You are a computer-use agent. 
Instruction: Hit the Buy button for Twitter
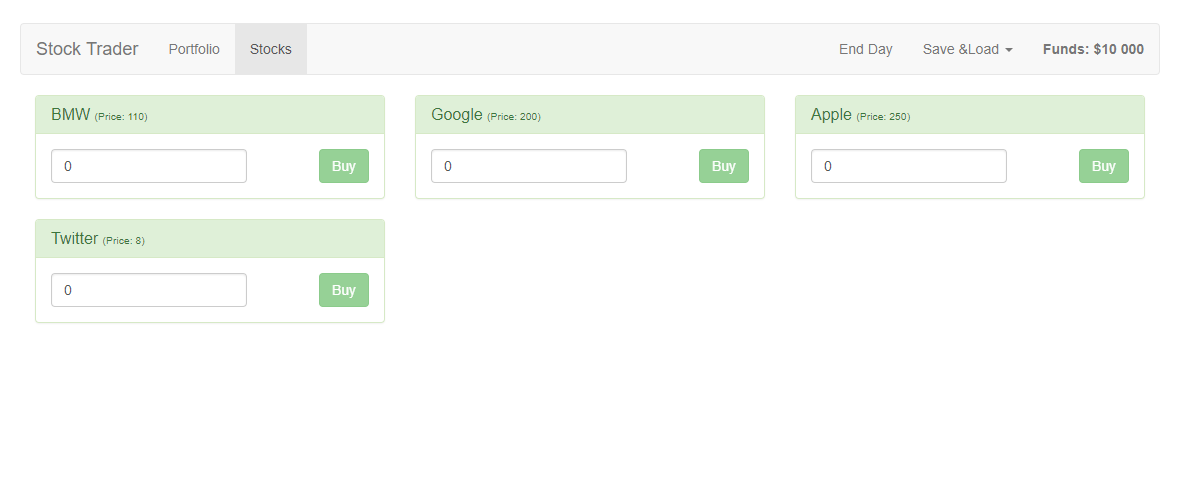343,290
